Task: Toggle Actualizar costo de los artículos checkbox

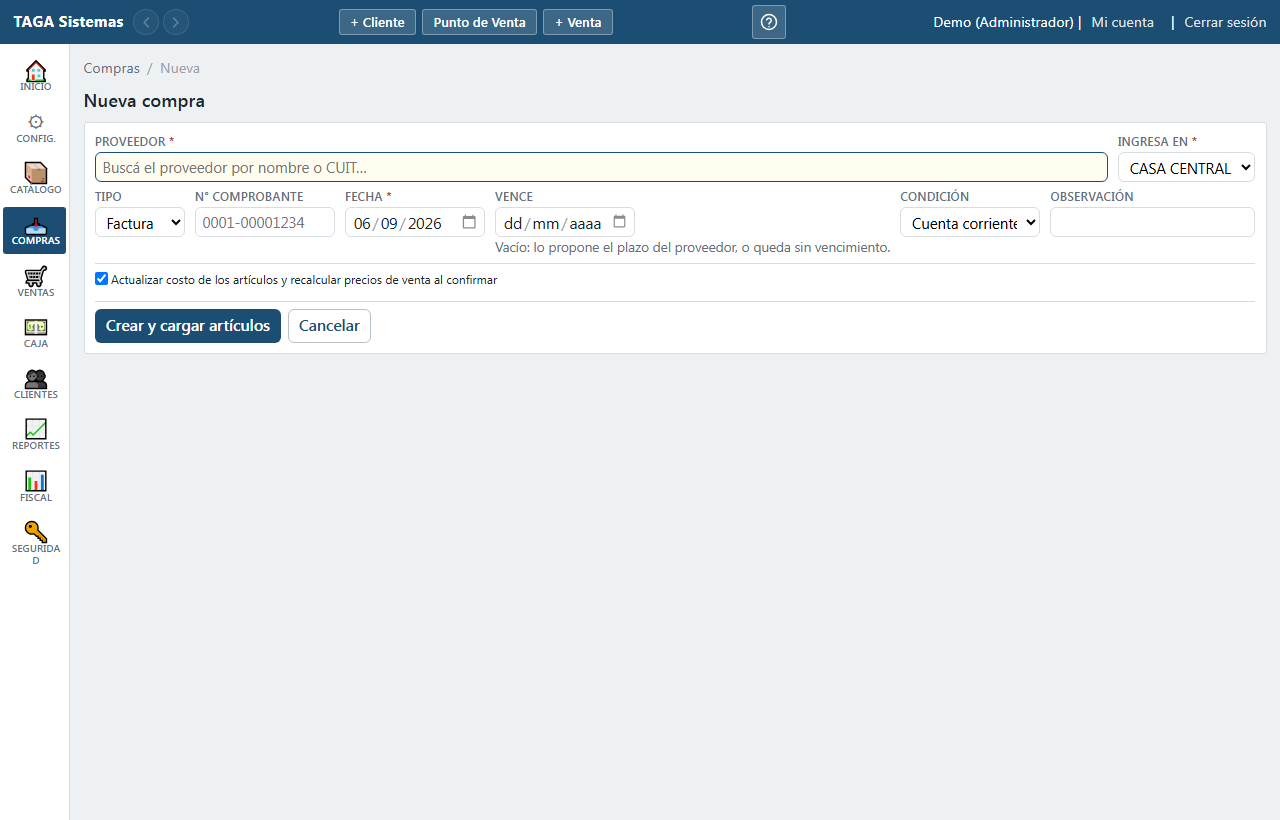Action: [101, 279]
